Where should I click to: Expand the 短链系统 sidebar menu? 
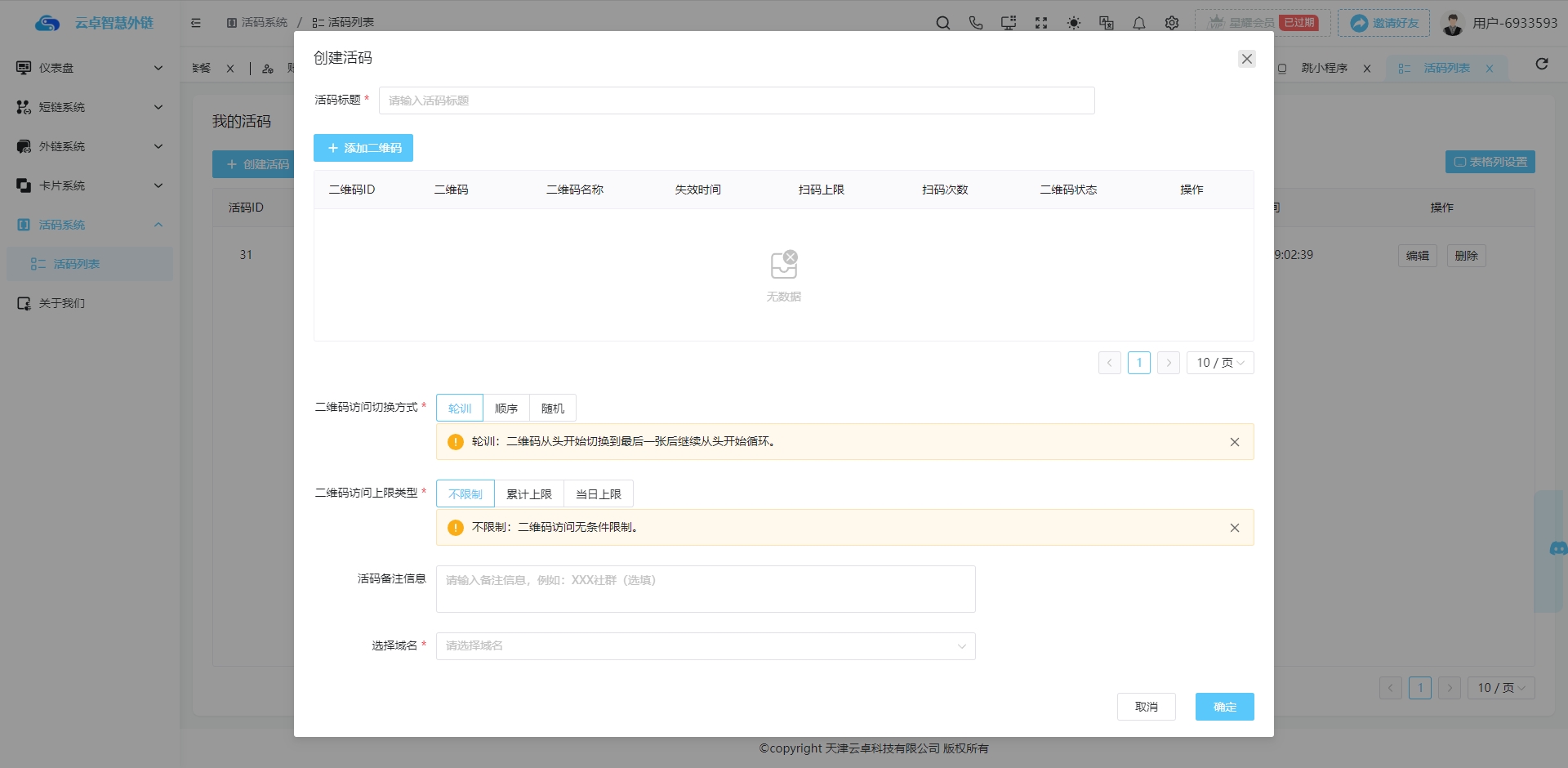click(x=89, y=107)
